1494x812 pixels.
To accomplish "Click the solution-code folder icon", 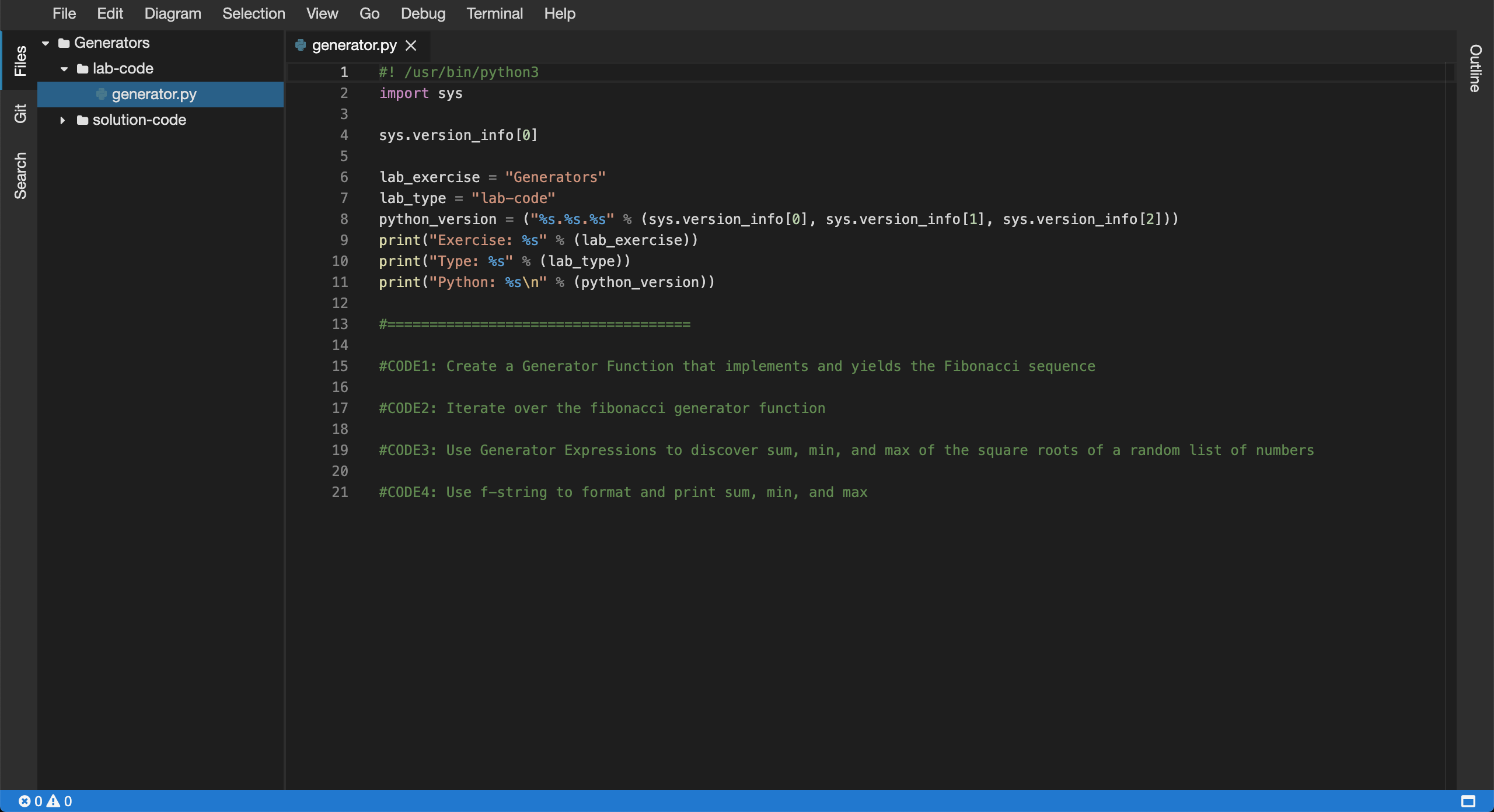I will coord(83,120).
